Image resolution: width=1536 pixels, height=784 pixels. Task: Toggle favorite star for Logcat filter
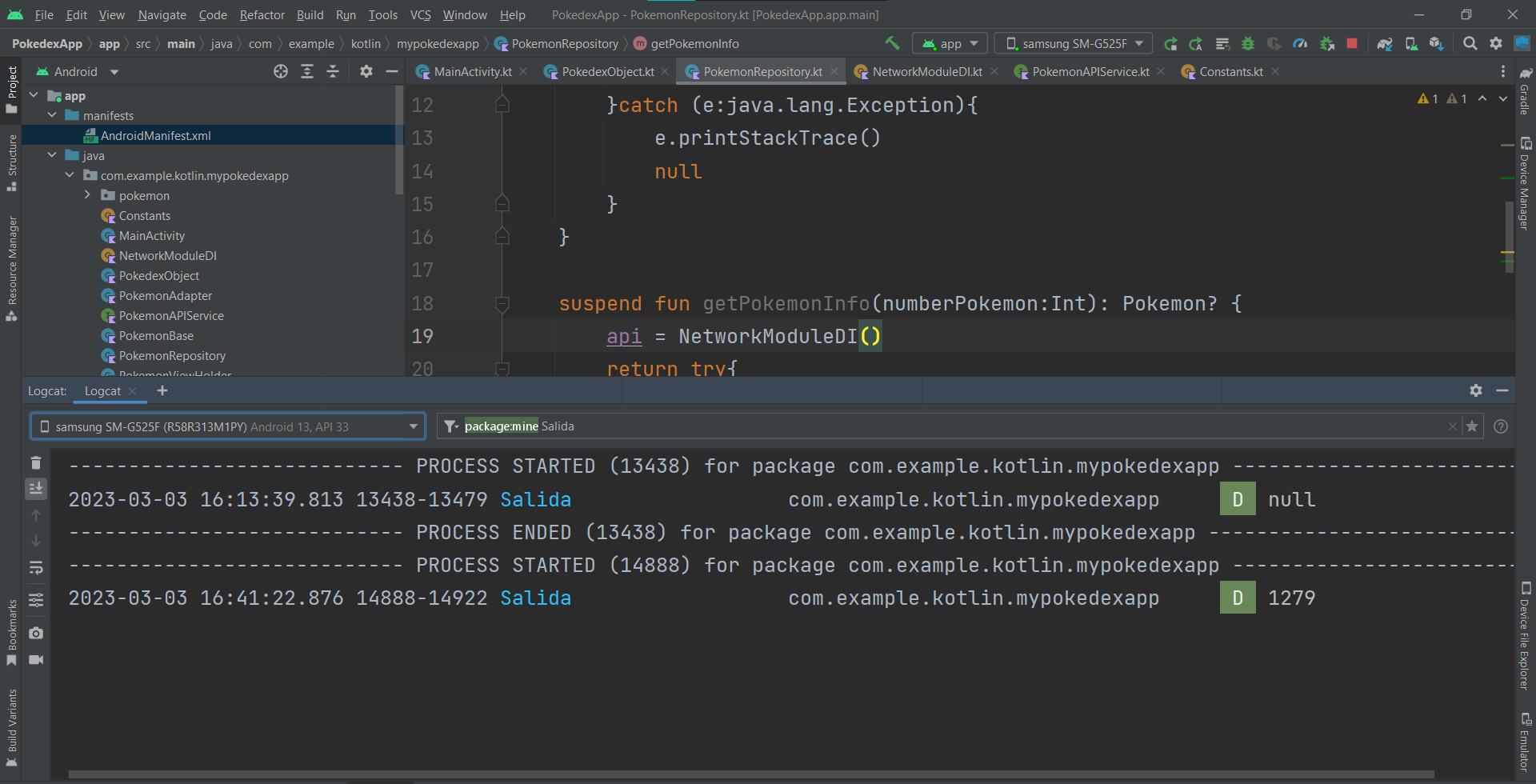pos(1472,426)
